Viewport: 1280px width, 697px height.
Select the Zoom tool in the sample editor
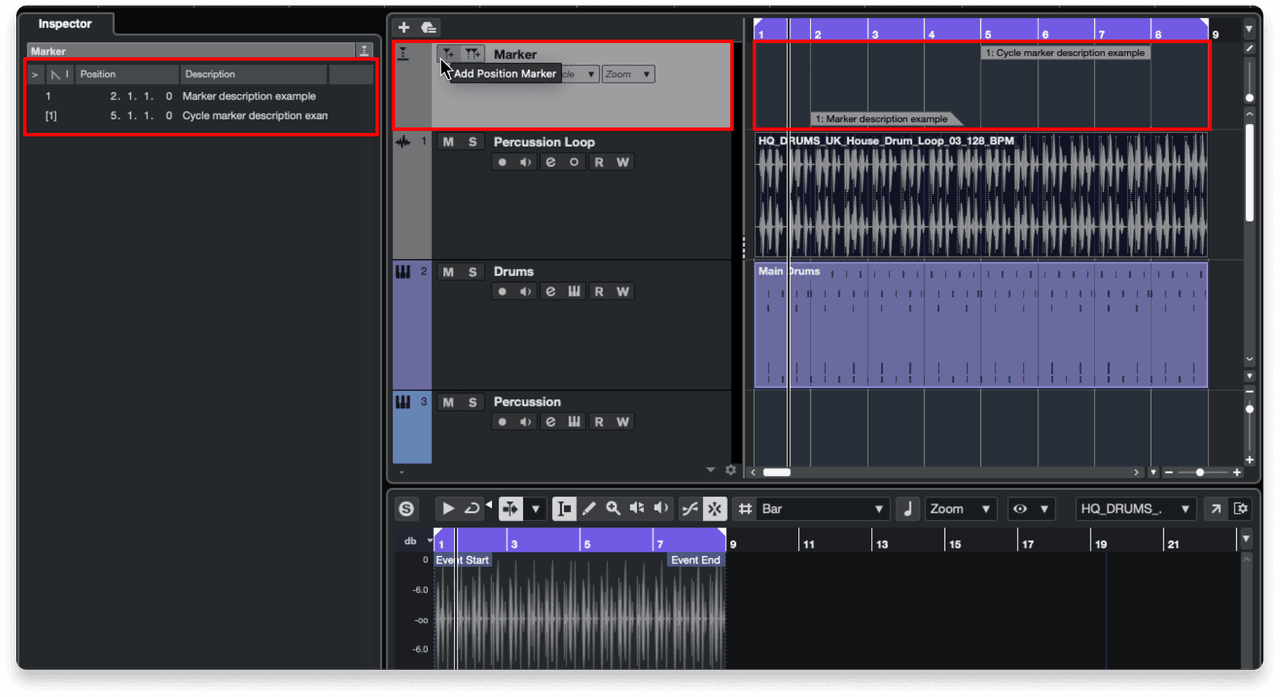point(613,508)
